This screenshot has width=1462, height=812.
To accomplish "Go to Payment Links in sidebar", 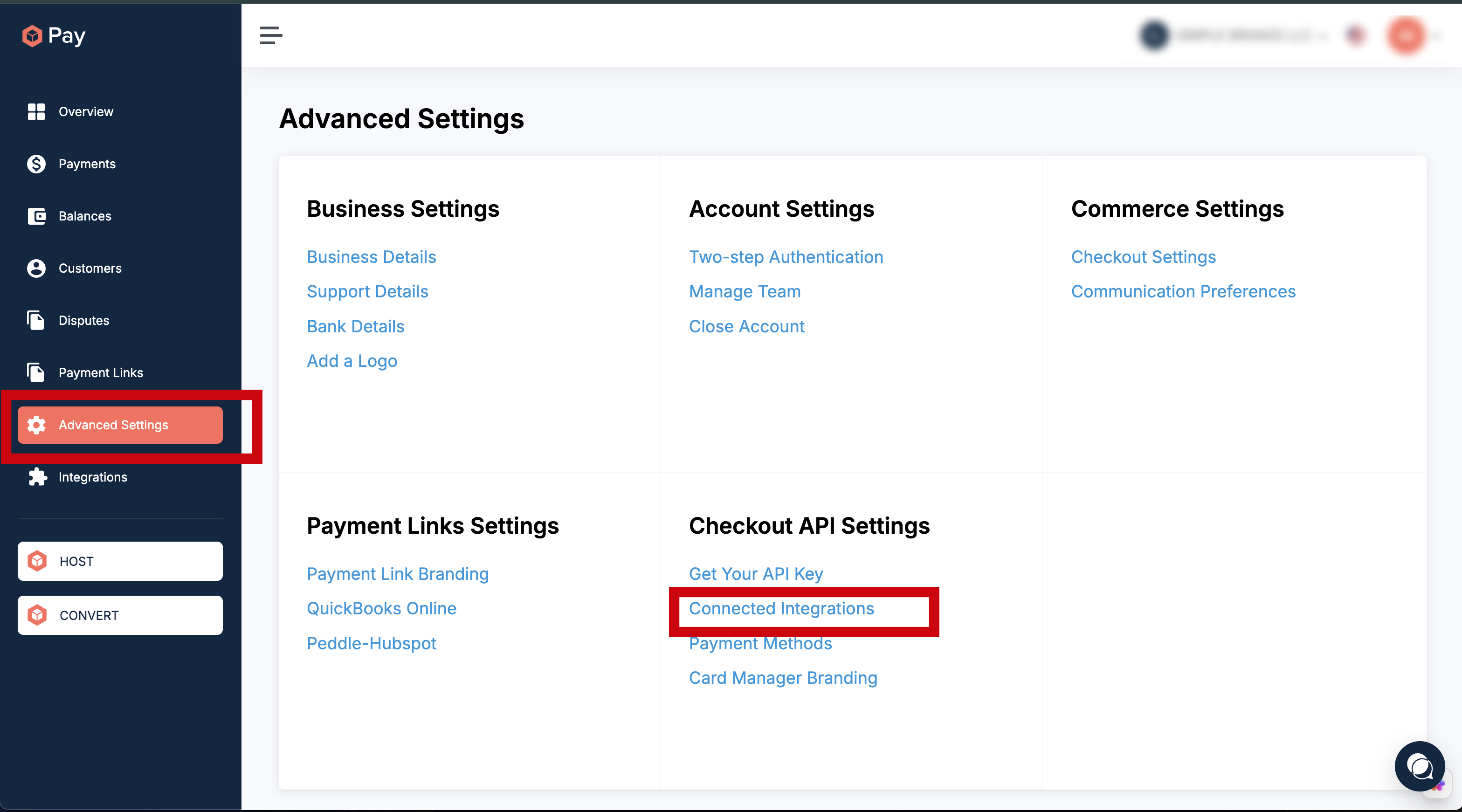I will [100, 373].
